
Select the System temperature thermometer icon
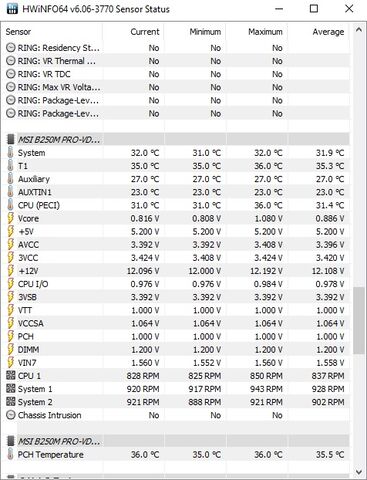tap(11, 153)
